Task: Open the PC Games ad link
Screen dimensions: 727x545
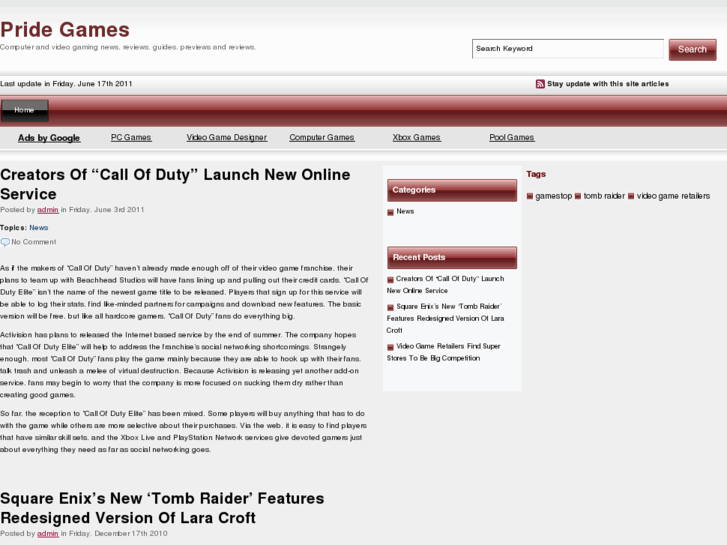Action: pyautogui.click(x=131, y=137)
